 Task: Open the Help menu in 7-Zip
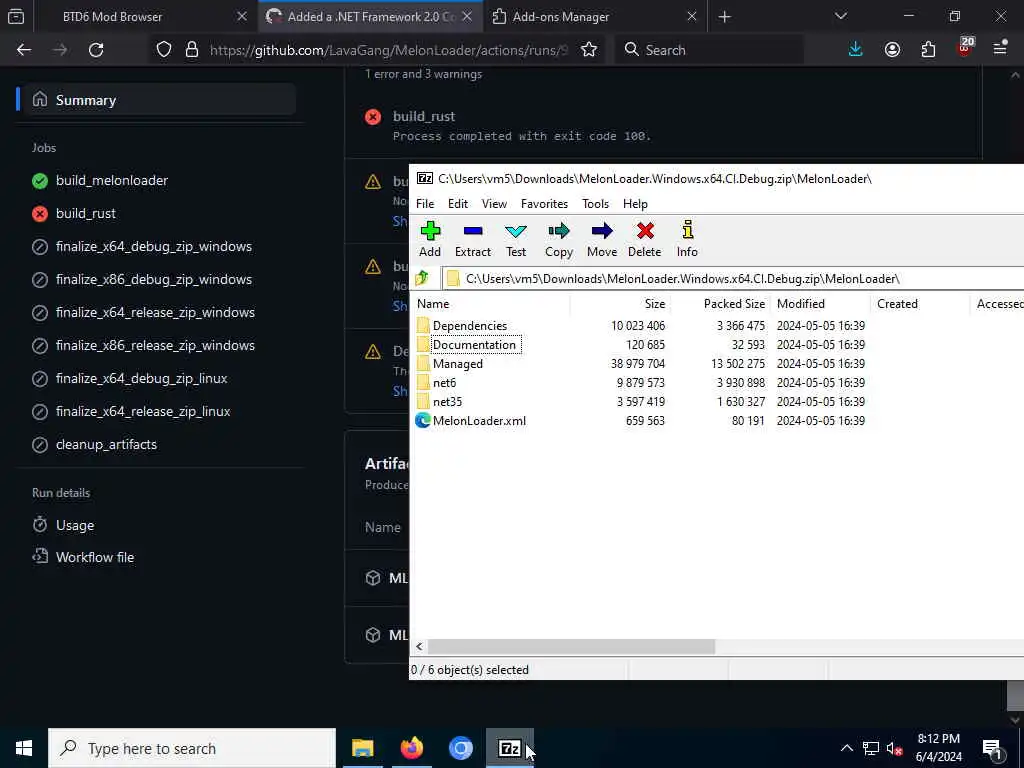[x=635, y=204]
